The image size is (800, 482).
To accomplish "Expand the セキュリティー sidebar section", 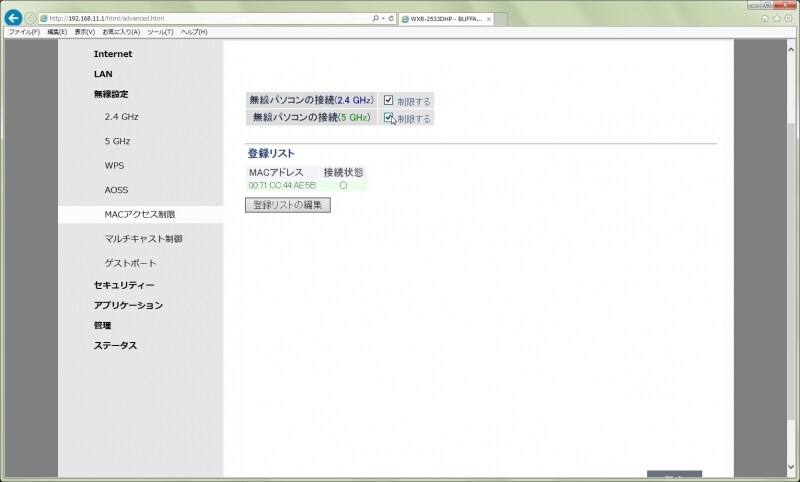I will (x=124, y=285).
